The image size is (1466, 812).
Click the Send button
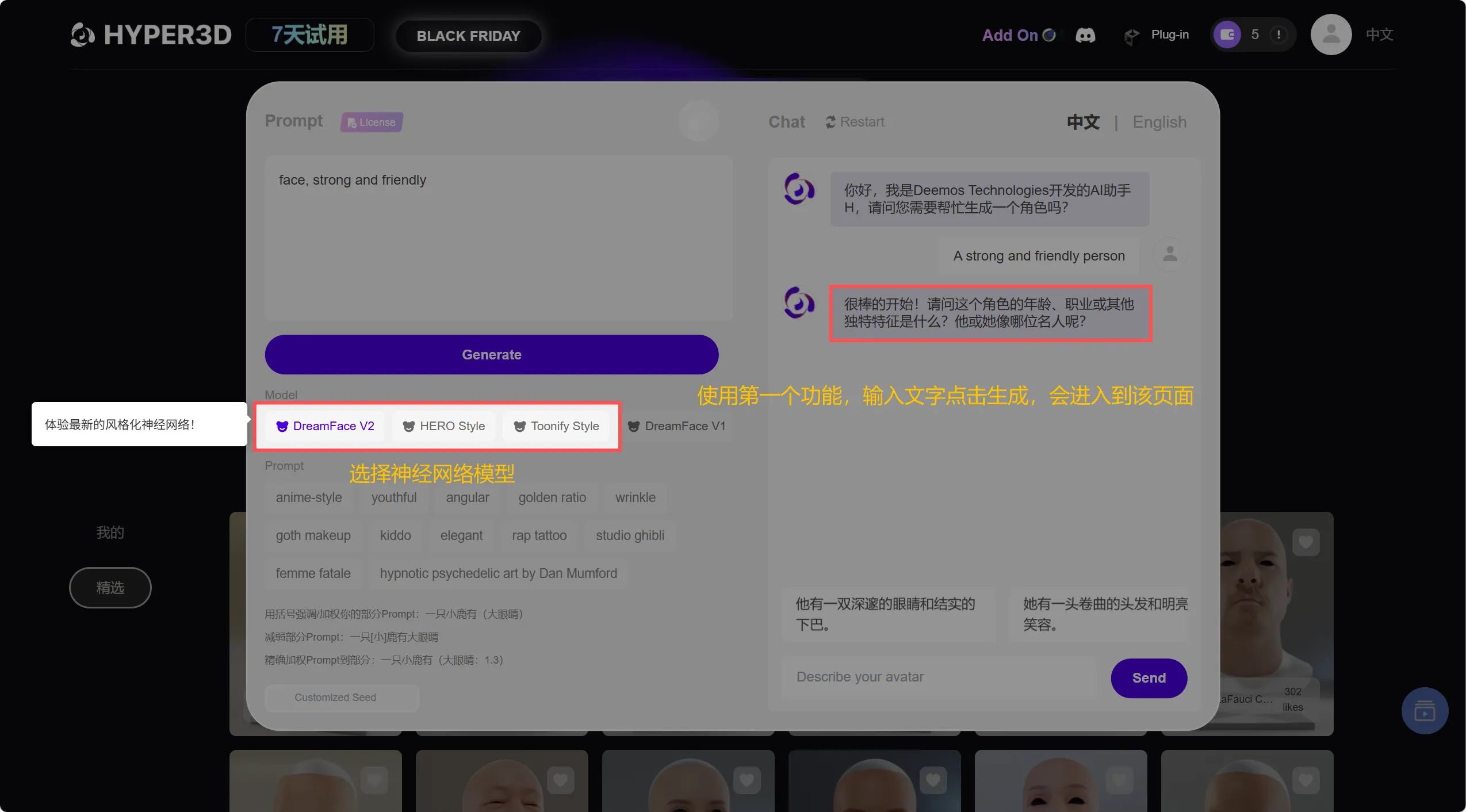point(1149,678)
